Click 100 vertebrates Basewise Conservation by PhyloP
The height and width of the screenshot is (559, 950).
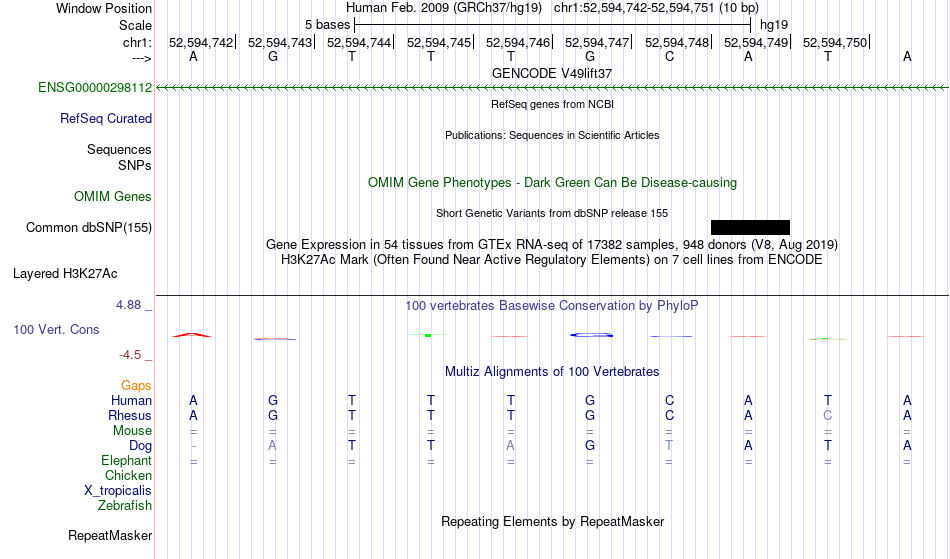pos(552,306)
